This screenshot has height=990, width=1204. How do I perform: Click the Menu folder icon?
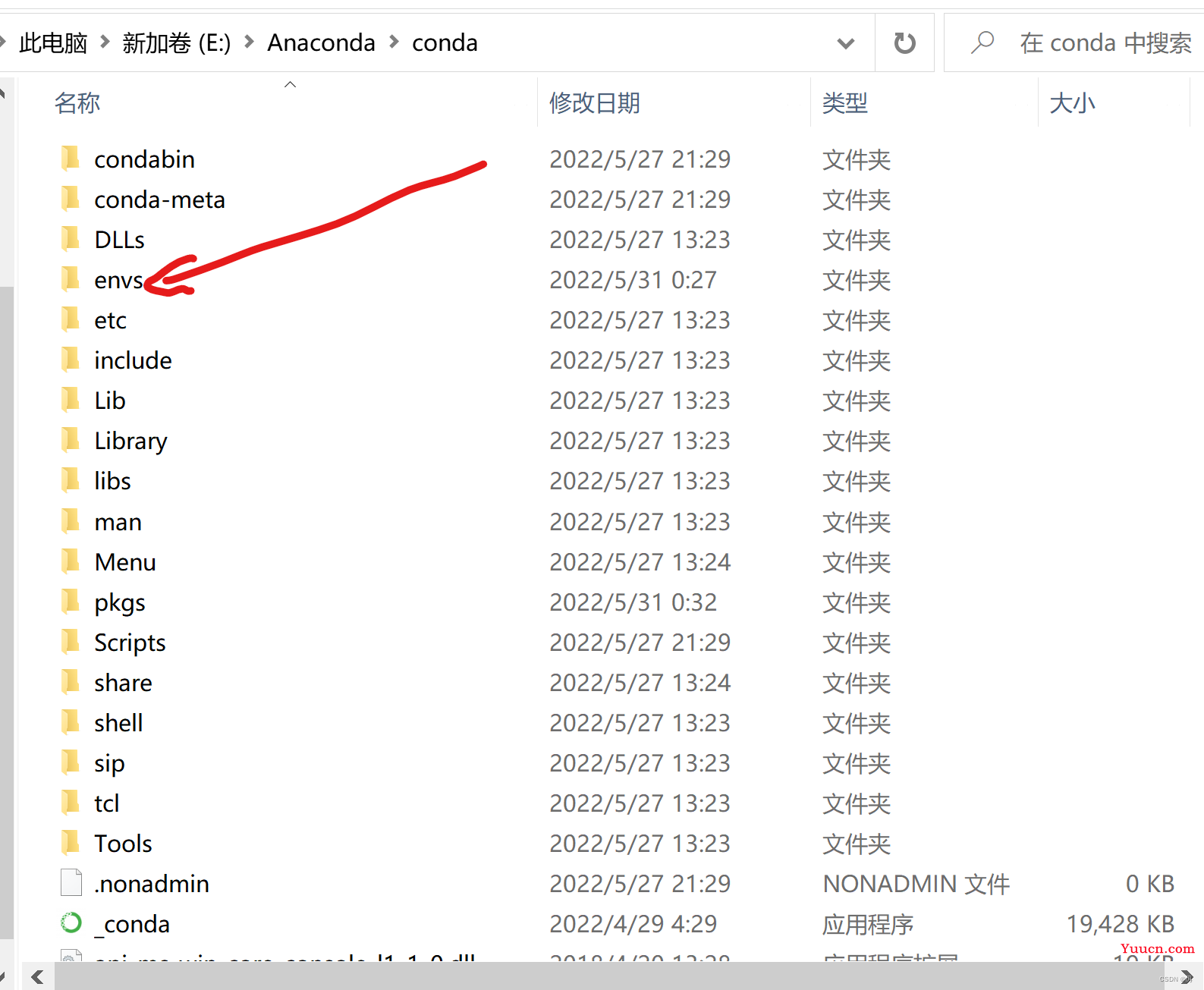[x=70, y=561]
